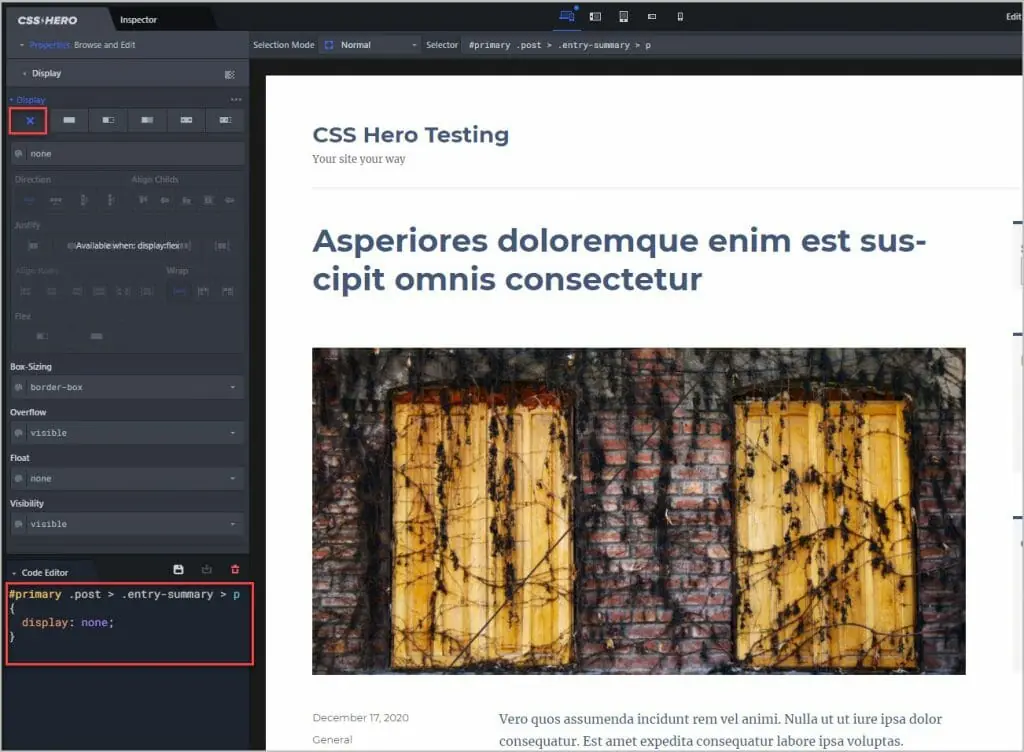The image size is (1024, 752).
Task: Open the Float dropdown
Action: 126,479
